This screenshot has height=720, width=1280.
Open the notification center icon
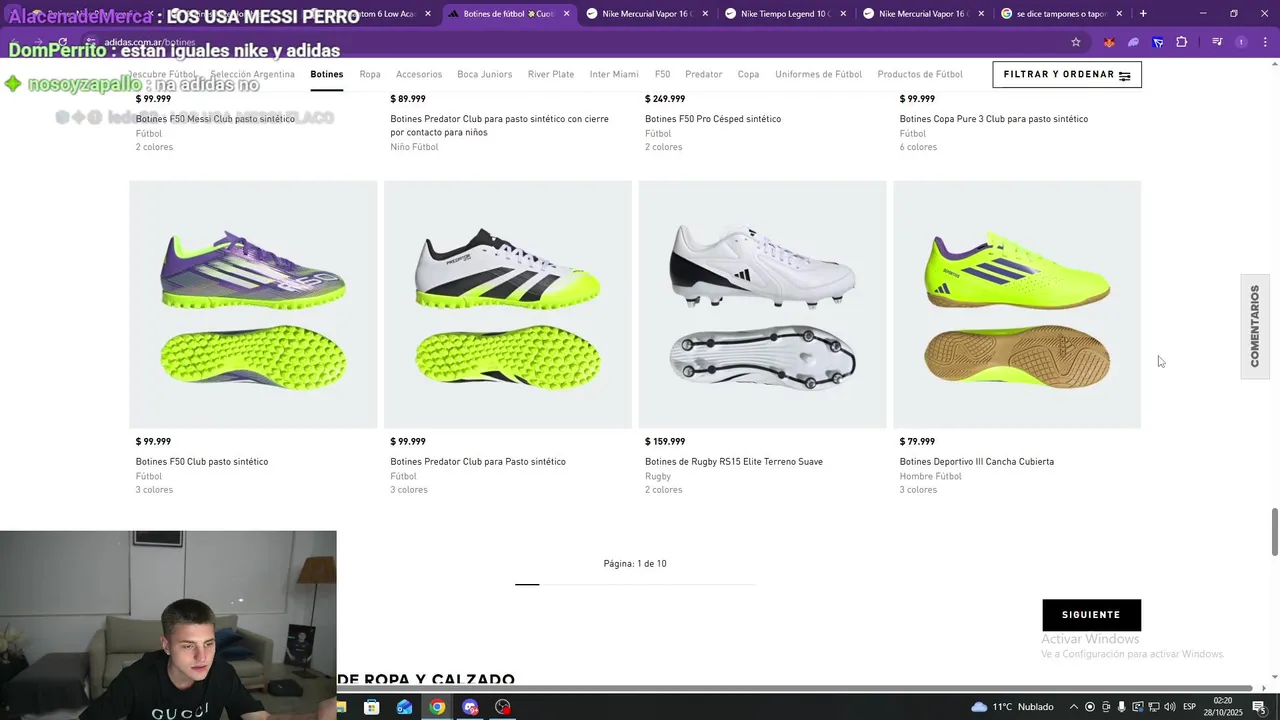point(1258,707)
